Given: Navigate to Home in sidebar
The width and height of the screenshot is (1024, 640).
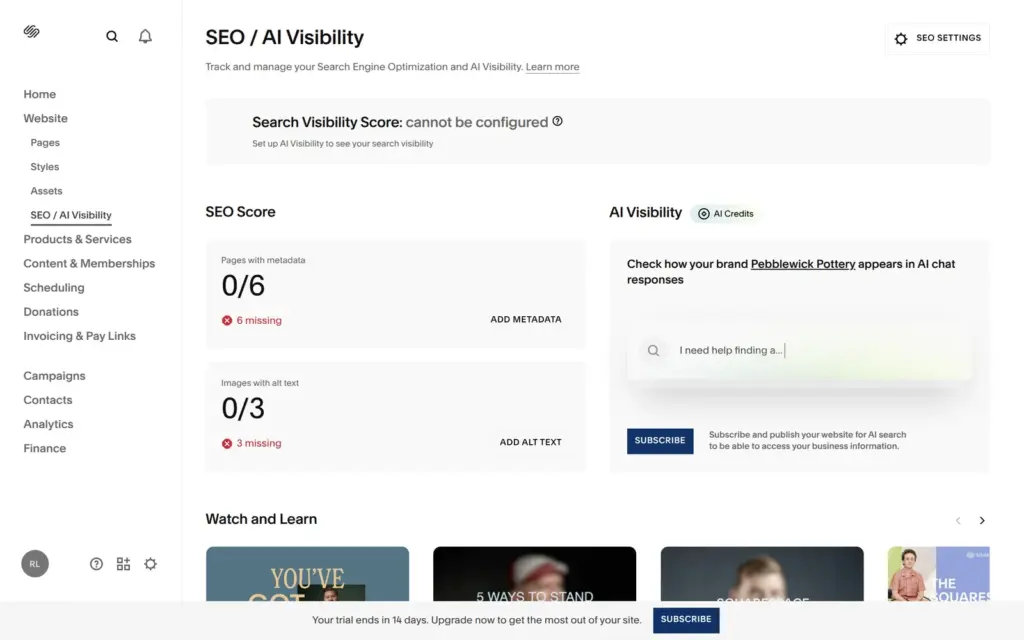Looking at the screenshot, I should point(40,94).
